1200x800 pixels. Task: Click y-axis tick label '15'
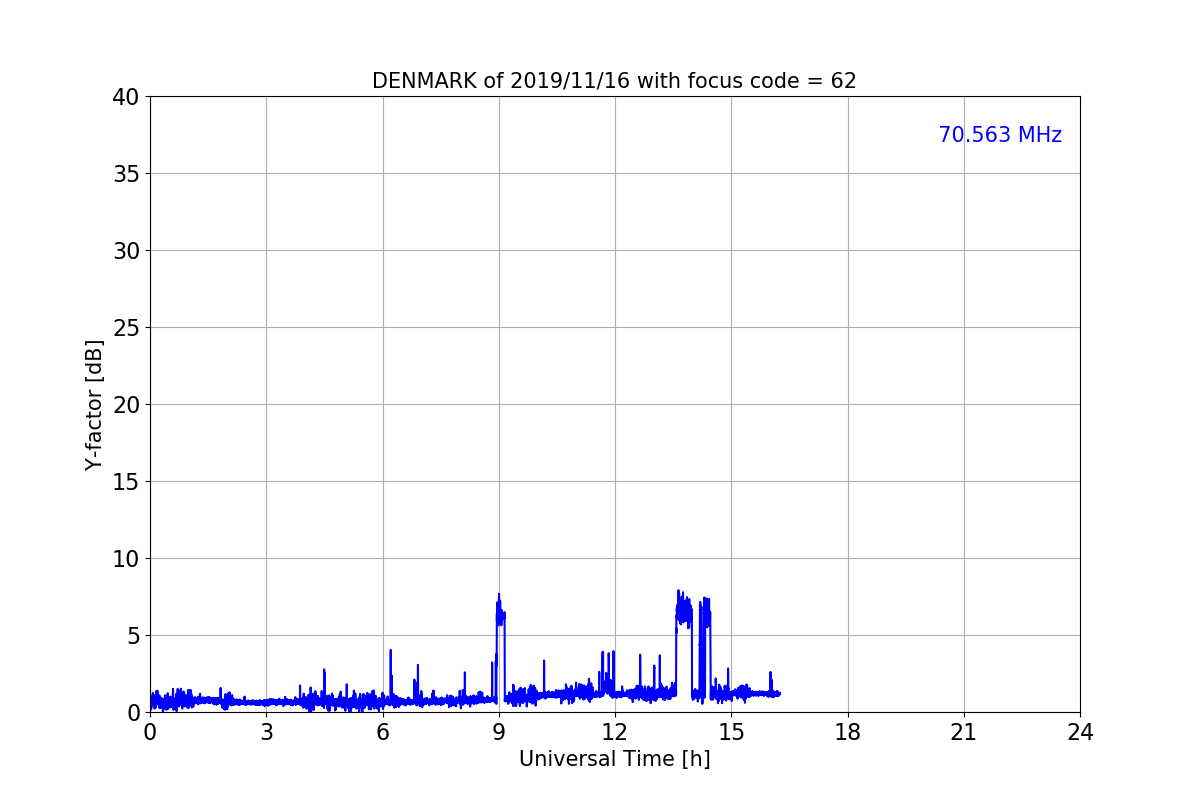pos(125,482)
